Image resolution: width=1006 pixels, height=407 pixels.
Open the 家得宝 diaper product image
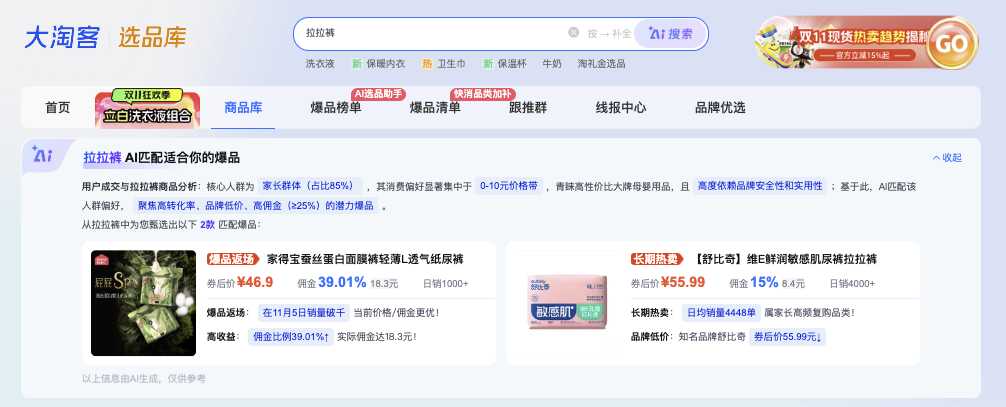[144, 303]
